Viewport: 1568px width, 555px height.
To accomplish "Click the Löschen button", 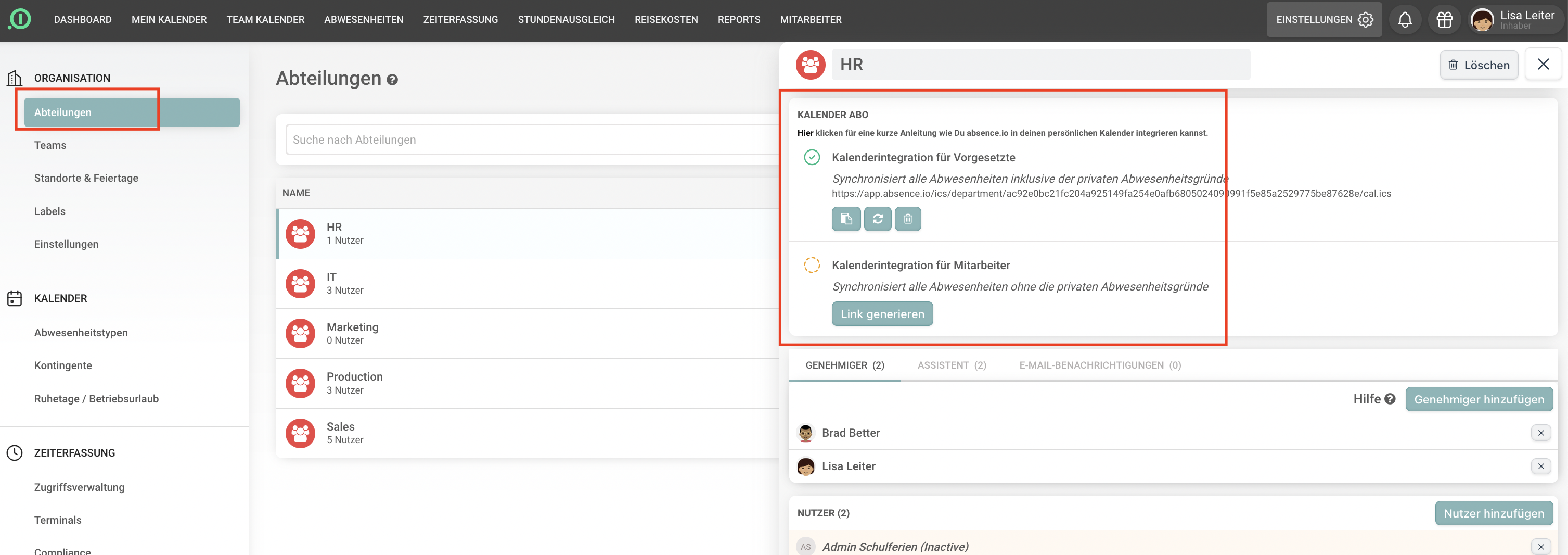I will (x=1479, y=65).
